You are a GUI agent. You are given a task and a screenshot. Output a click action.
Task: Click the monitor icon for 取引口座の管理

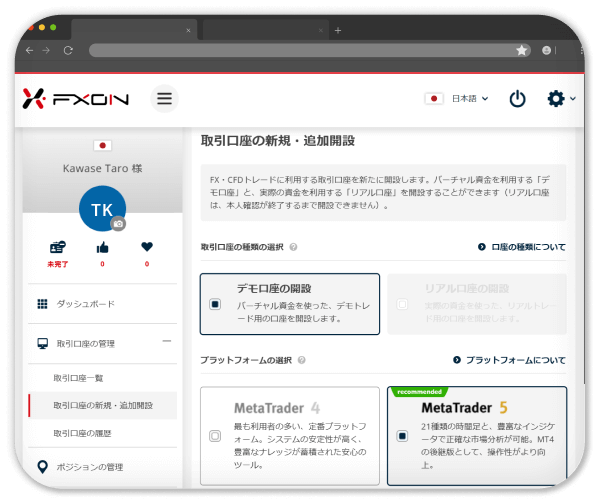click(x=42, y=343)
